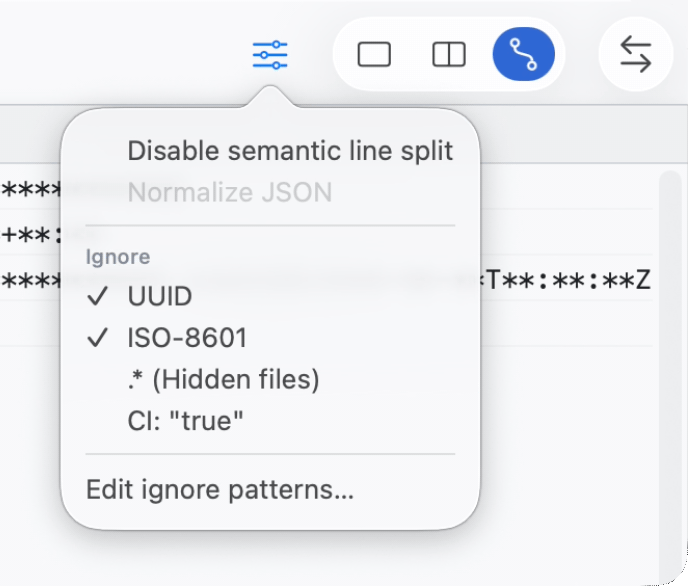Switch to single pane view
Viewport: 688px width, 586px height.
(x=374, y=54)
